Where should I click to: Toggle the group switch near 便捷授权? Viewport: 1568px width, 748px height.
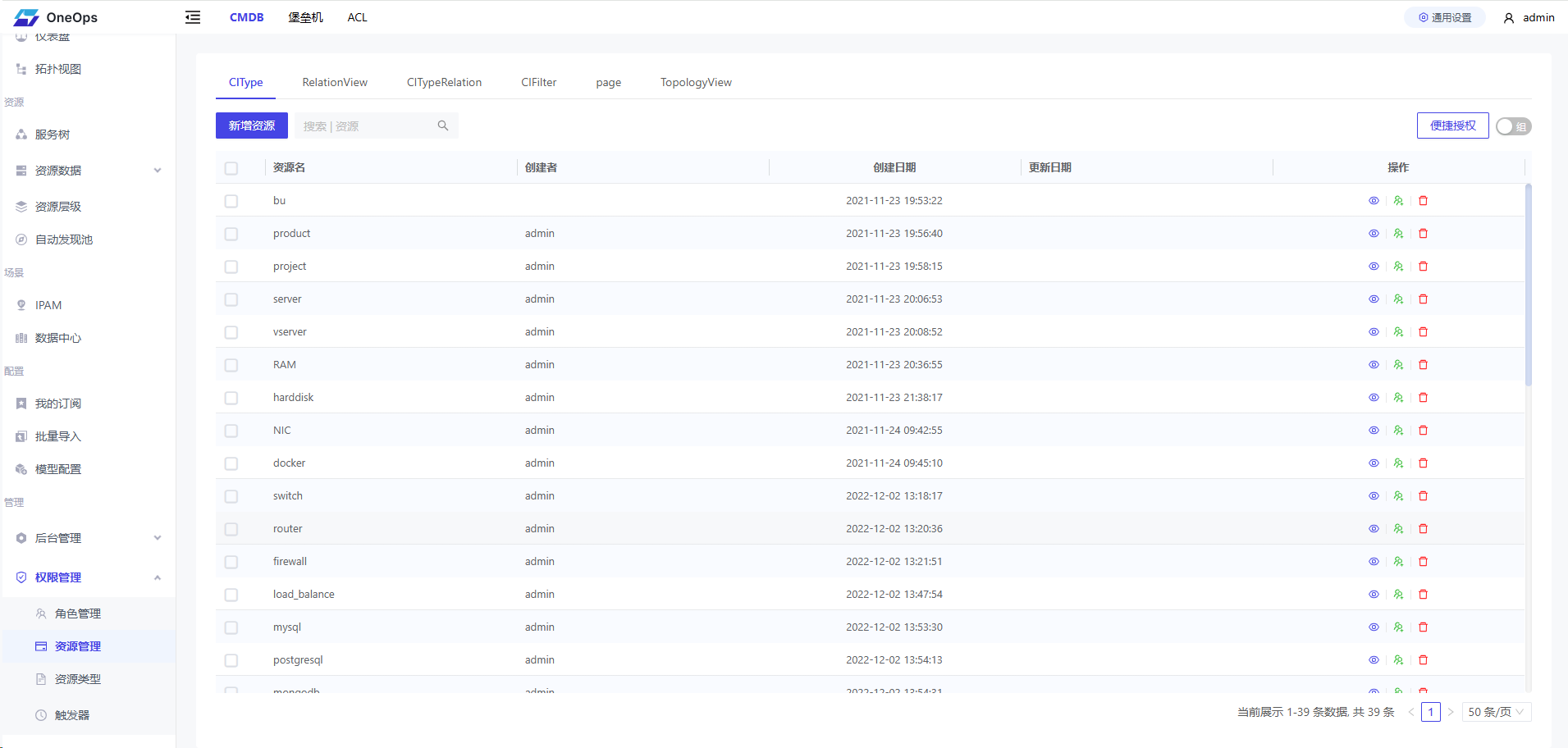point(1513,126)
